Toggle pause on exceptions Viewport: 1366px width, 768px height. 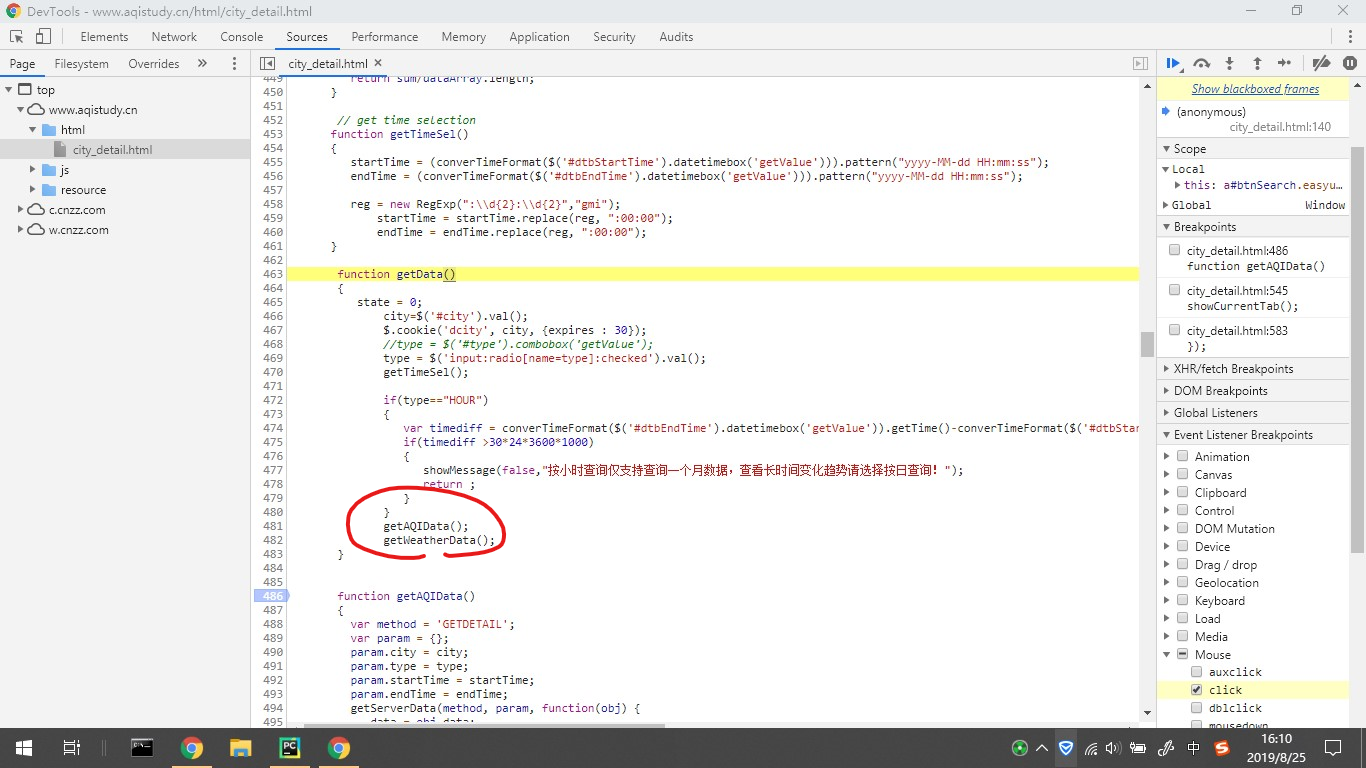point(1350,63)
